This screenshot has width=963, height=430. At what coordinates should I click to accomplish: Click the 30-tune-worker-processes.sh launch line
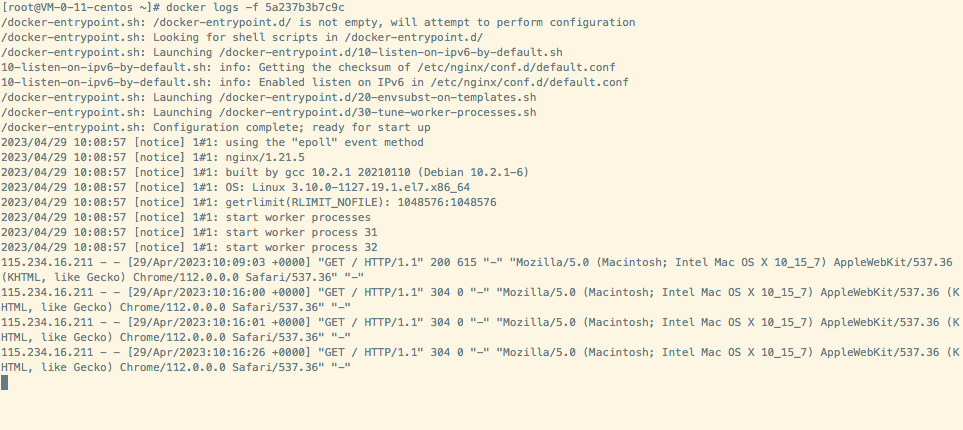[269, 112]
